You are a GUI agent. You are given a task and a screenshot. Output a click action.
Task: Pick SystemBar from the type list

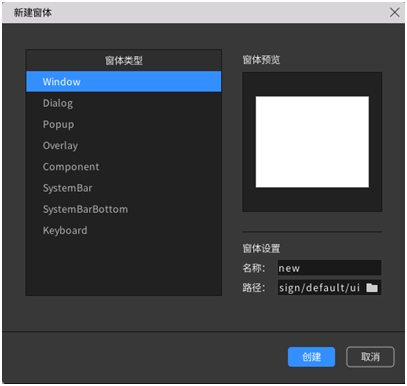pyautogui.click(x=124, y=188)
